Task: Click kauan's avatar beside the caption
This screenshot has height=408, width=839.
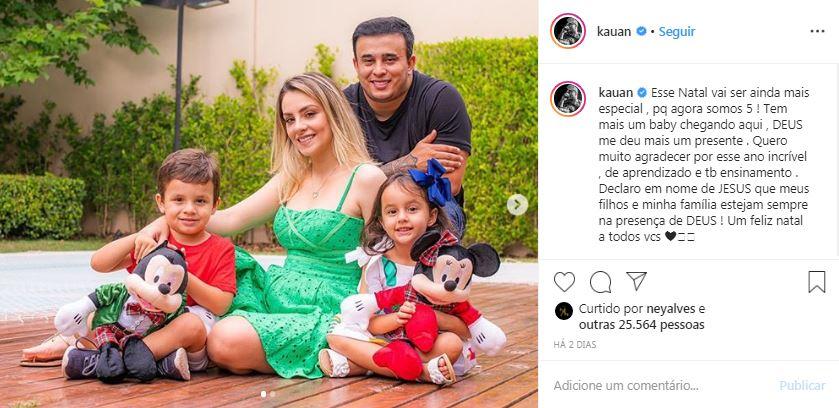Action: [x=568, y=99]
